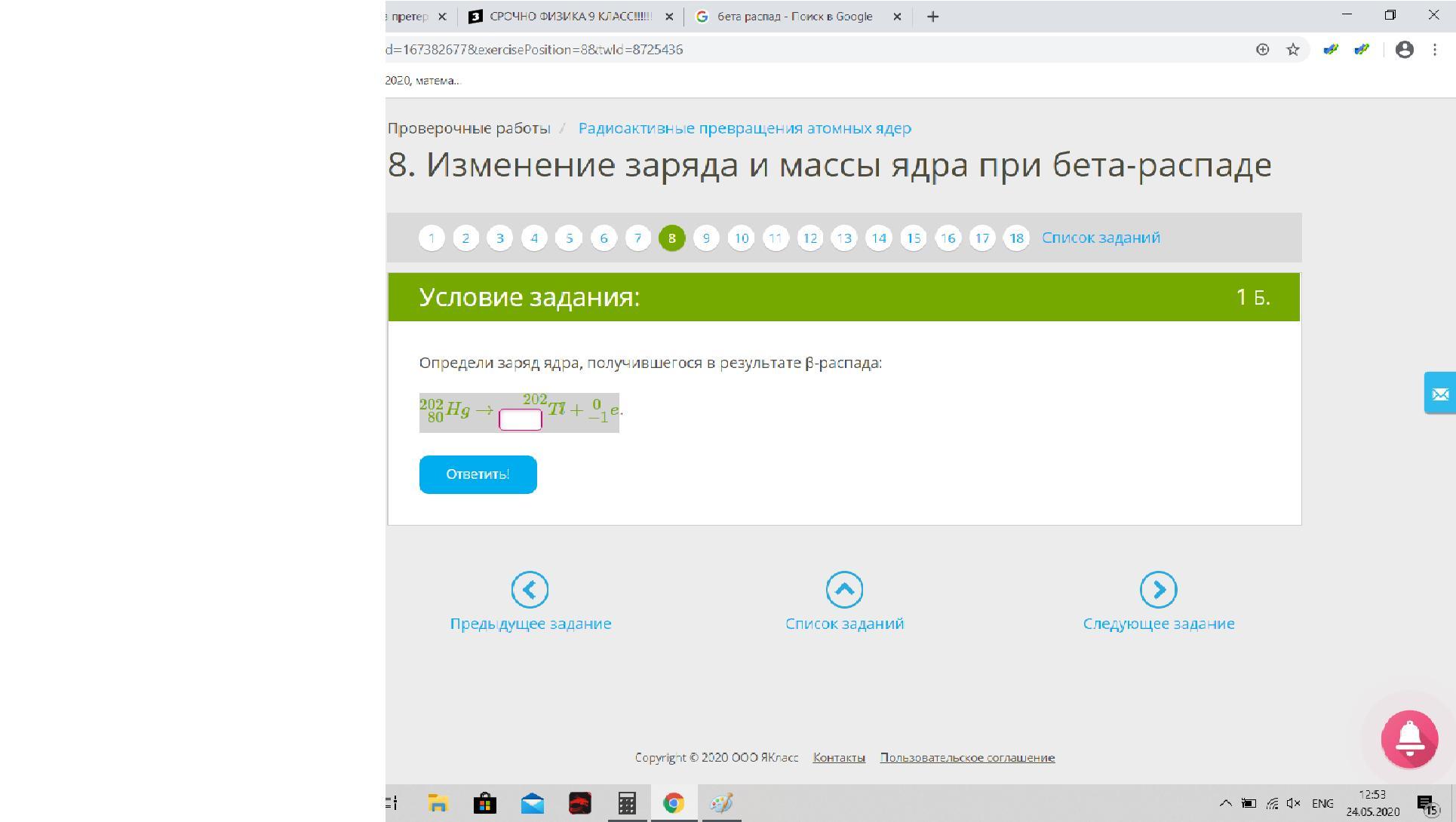Open 'Пользовательское соглашение' footer link
Image resolution: width=1456 pixels, height=822 pixels.
967,758
